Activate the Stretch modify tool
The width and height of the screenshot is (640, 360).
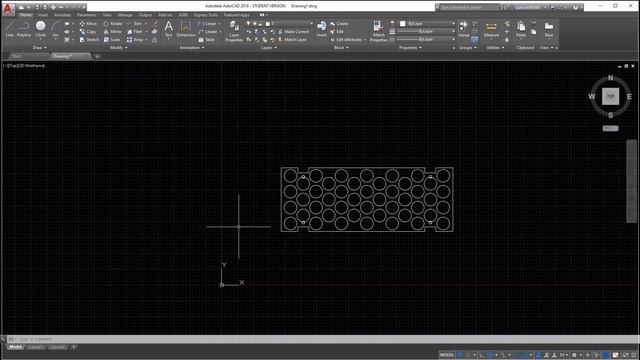coord(89,40)
